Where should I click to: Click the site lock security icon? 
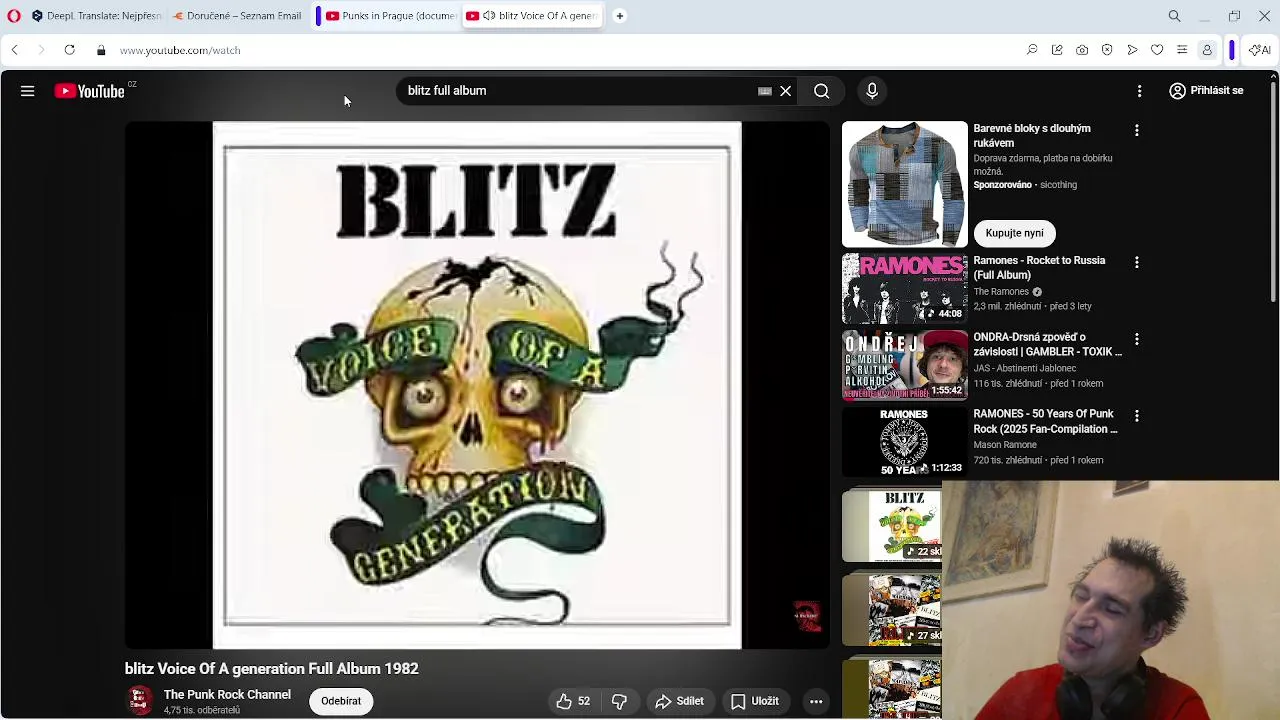101,50
